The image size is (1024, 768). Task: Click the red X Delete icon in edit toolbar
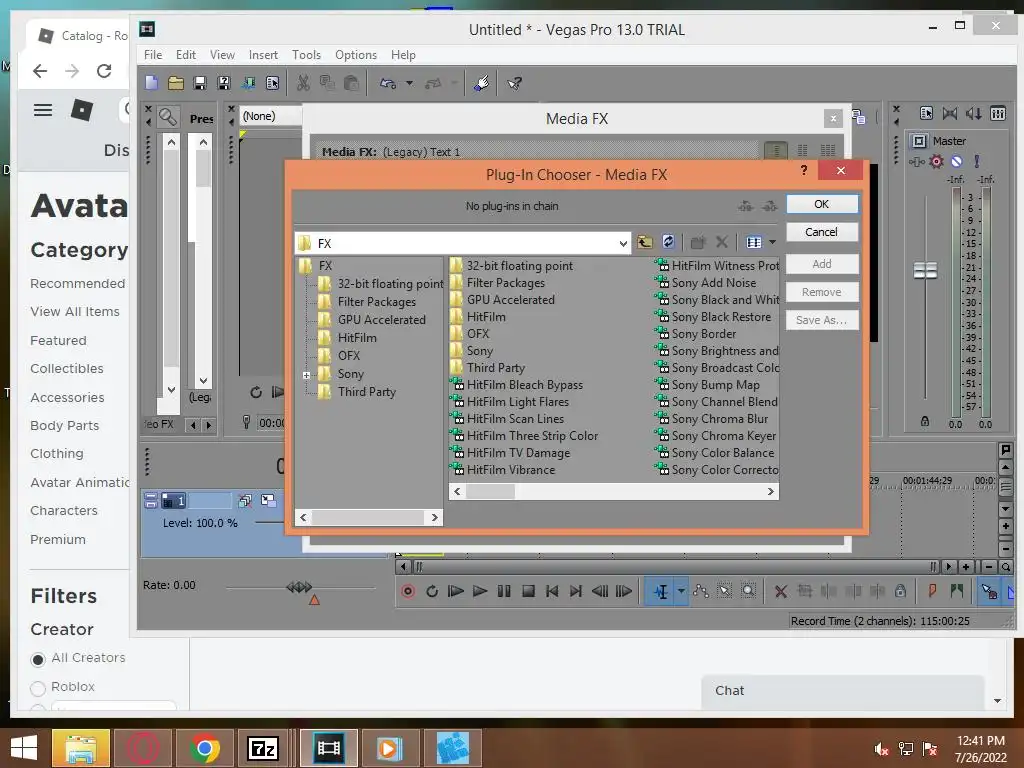[780, 592]
